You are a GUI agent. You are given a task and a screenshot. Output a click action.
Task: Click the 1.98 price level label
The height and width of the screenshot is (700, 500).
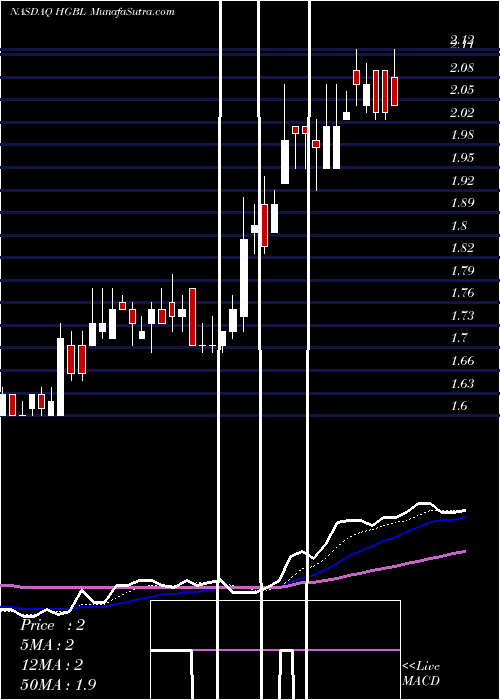point(462,135)
